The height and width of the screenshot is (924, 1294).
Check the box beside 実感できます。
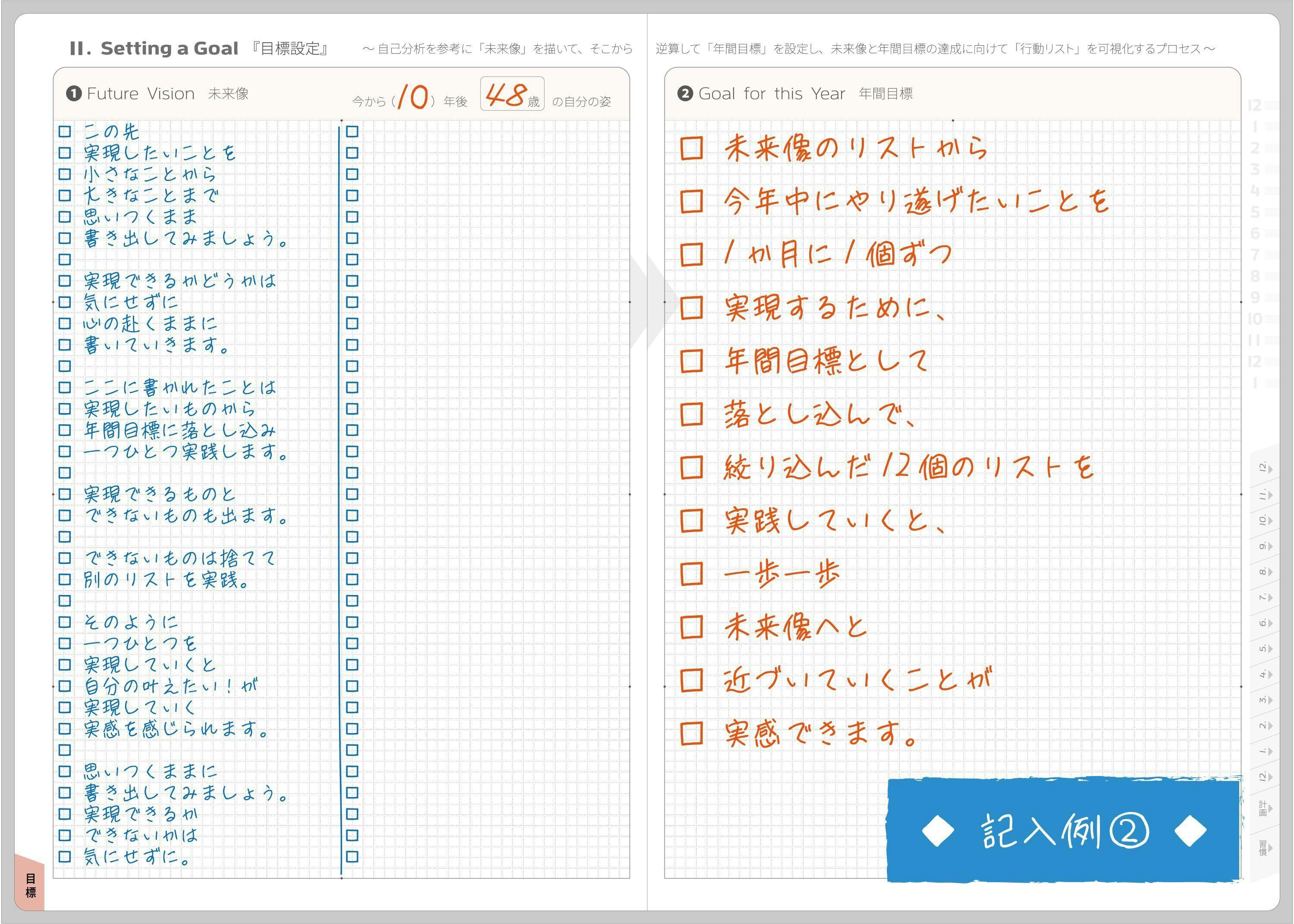coord(692,733)
